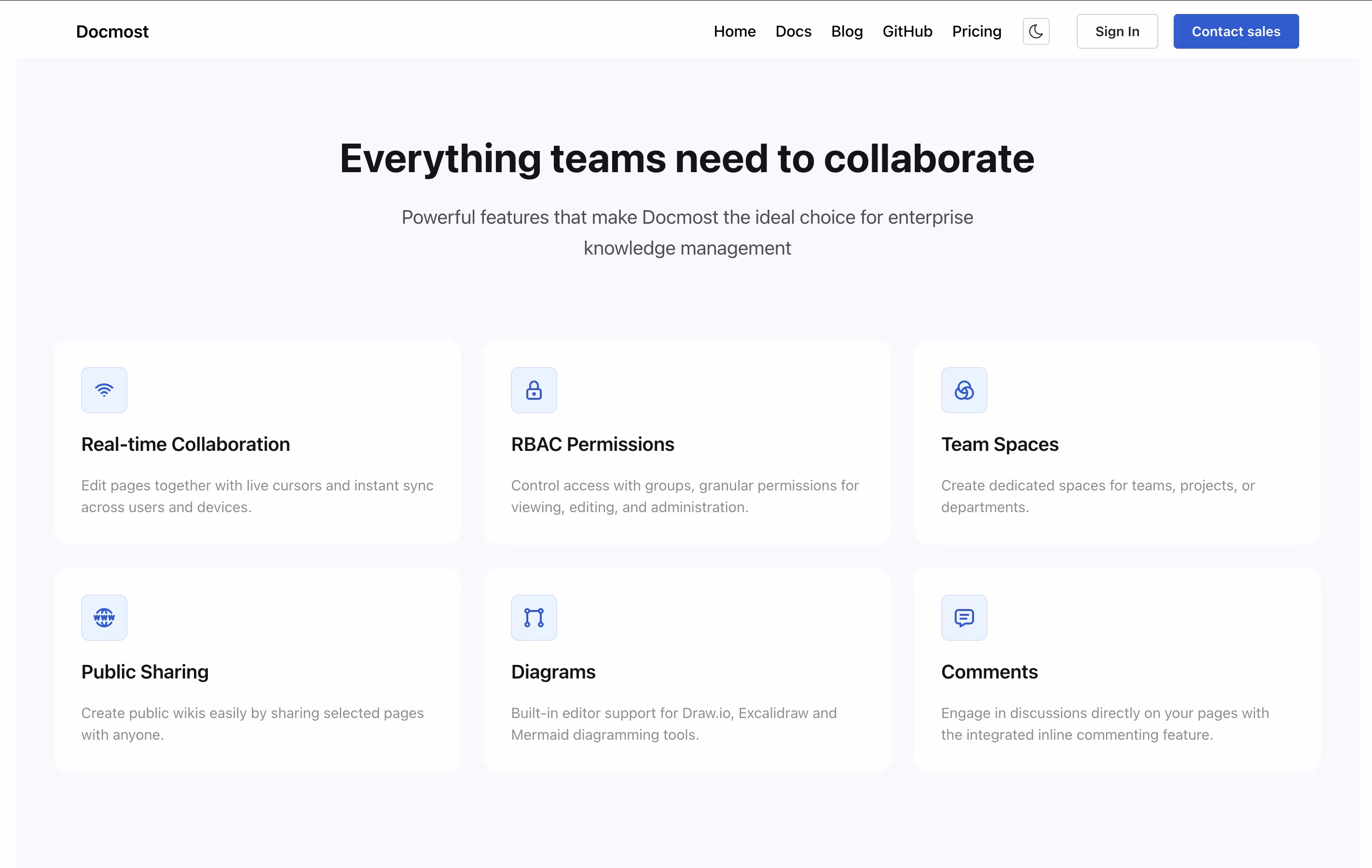1372x868 pixels.
Task: Click the Team Spaces circles icon
Action: pyautogui.click(x=963, y=390)
